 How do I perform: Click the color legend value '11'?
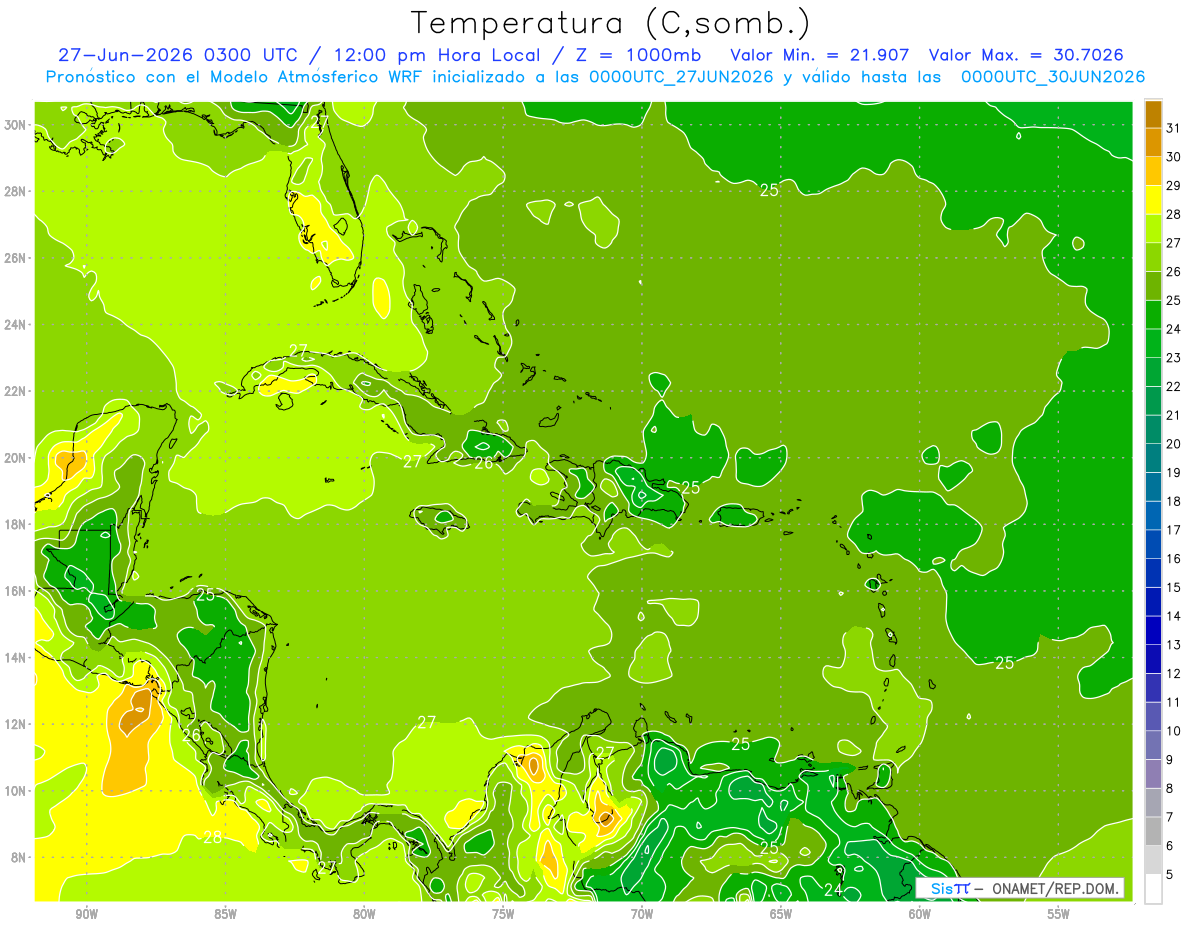tap(1174, 702)
